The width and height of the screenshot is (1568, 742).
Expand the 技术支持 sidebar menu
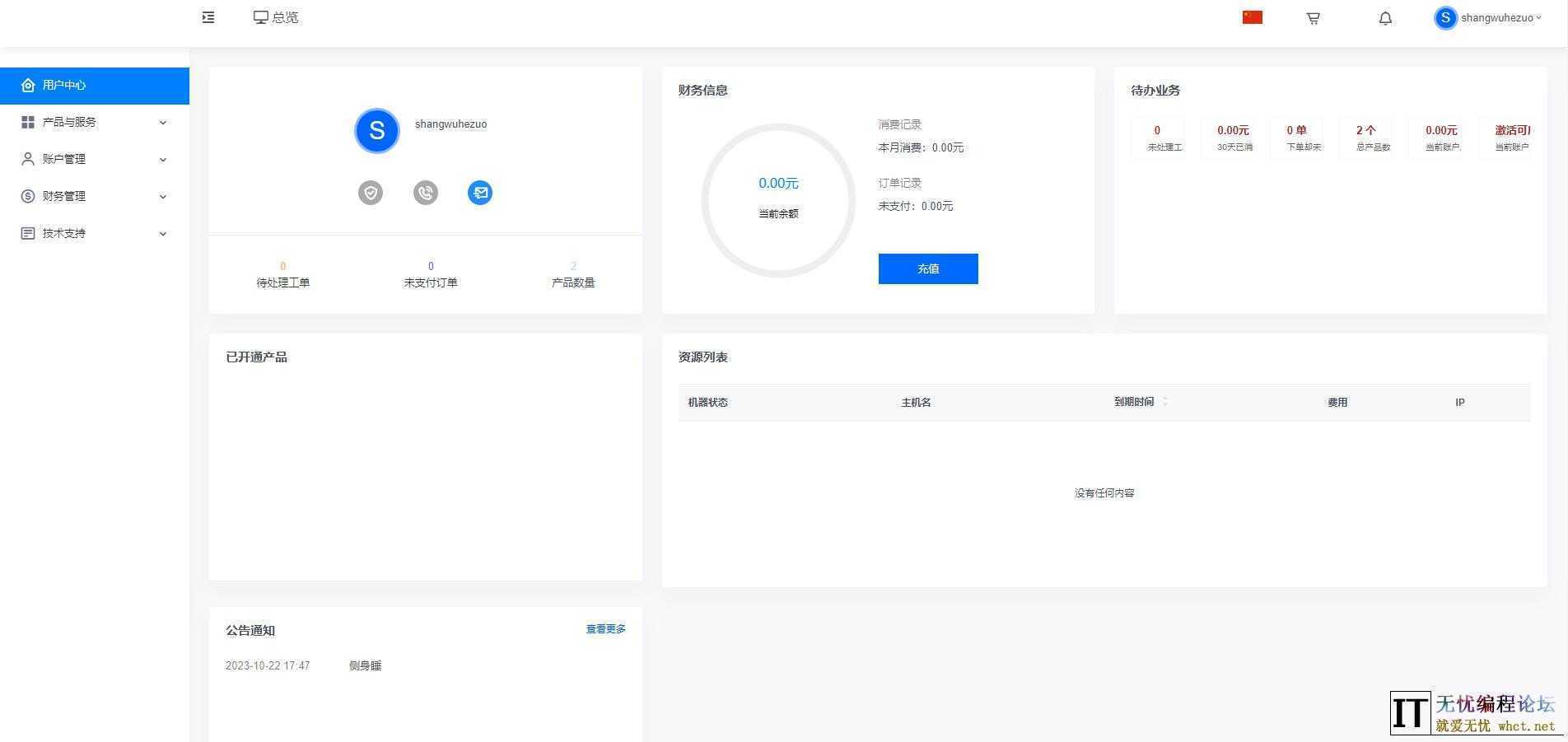94,233
